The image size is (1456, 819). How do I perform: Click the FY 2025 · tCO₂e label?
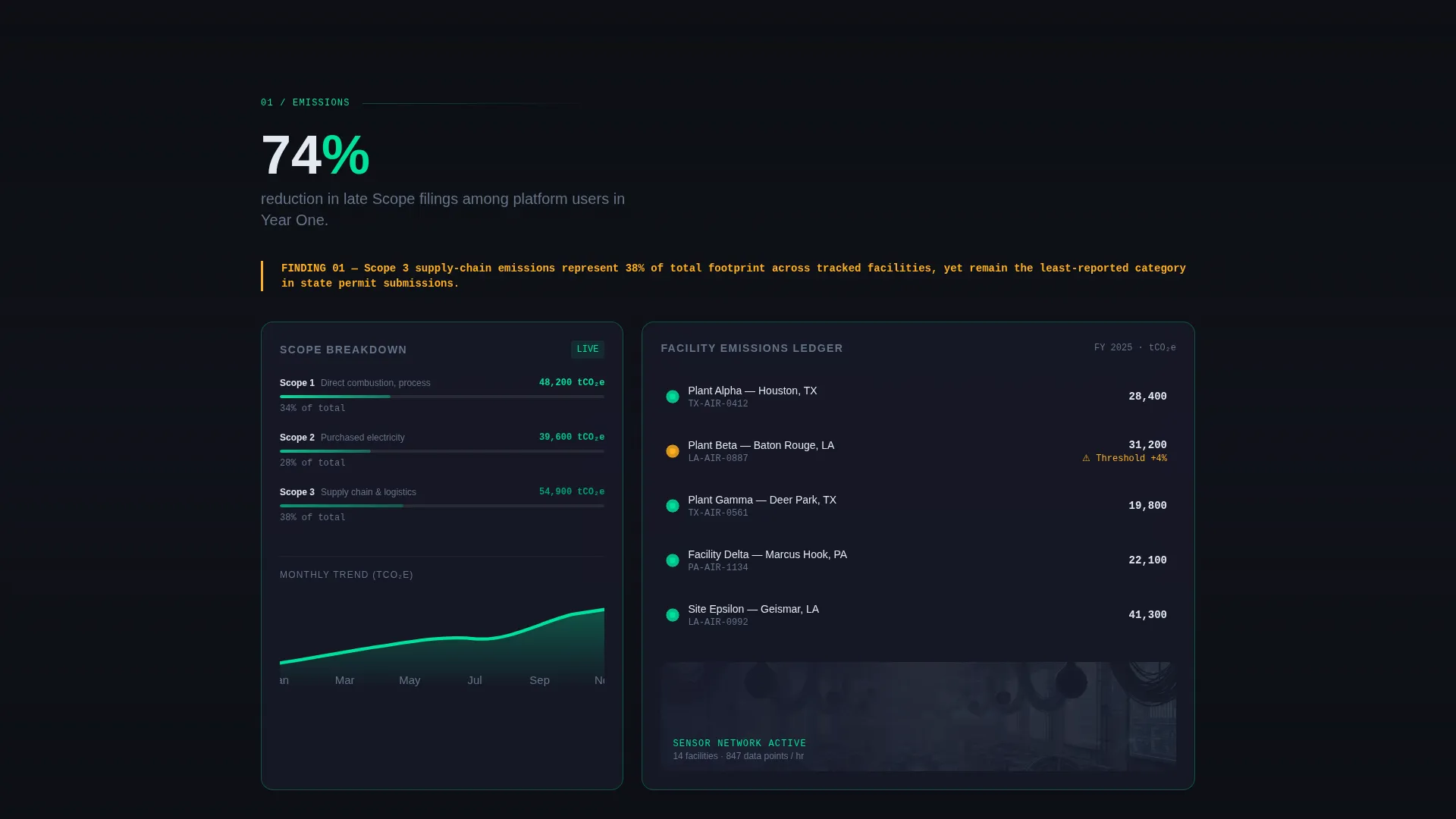click(1134, 348)
